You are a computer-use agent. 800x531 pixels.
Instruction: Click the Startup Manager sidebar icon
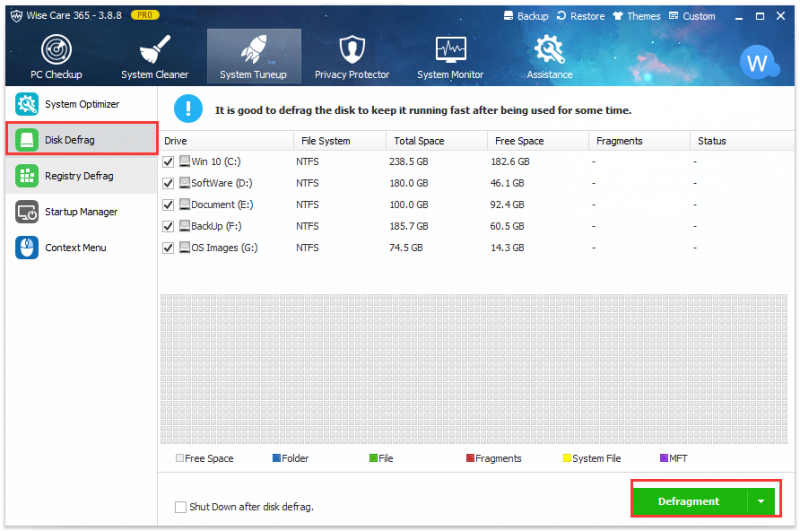pos(27,212)
